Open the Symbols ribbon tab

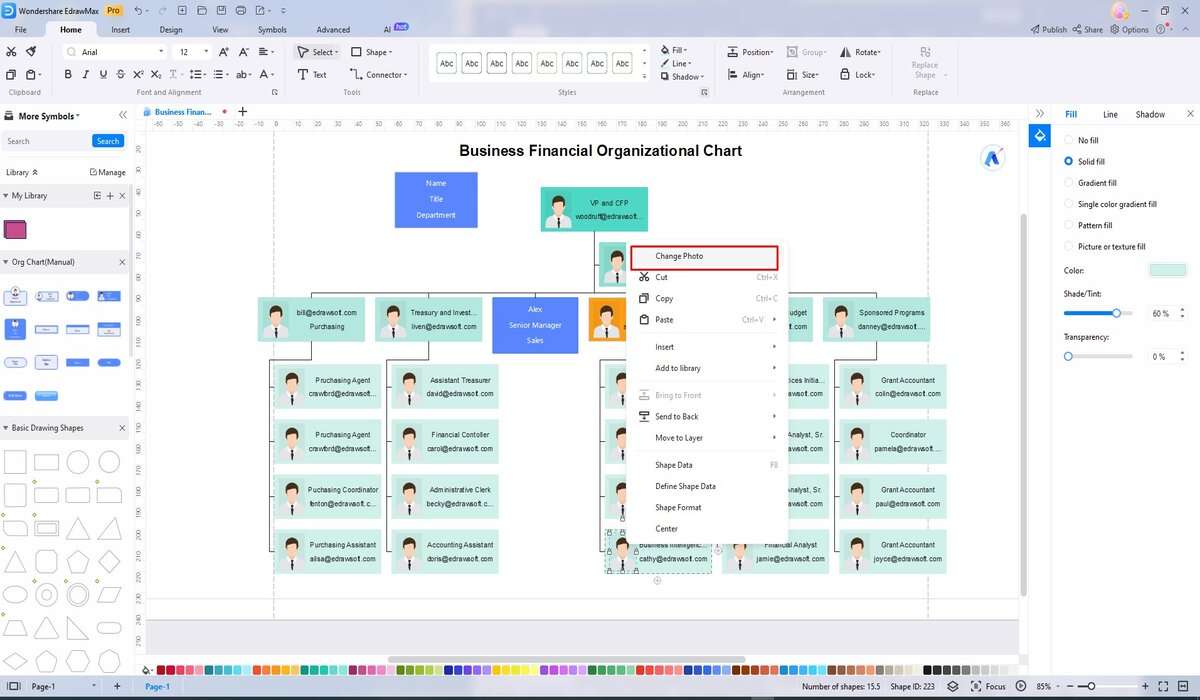[272, 30]
